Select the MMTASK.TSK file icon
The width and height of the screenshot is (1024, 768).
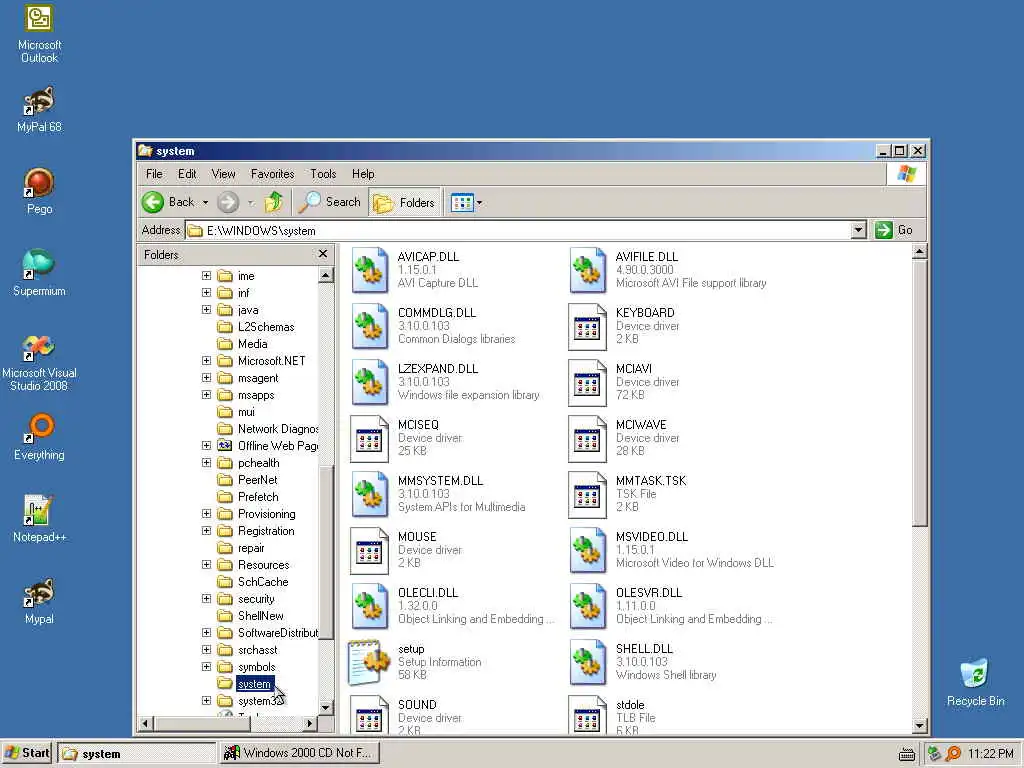587,494
